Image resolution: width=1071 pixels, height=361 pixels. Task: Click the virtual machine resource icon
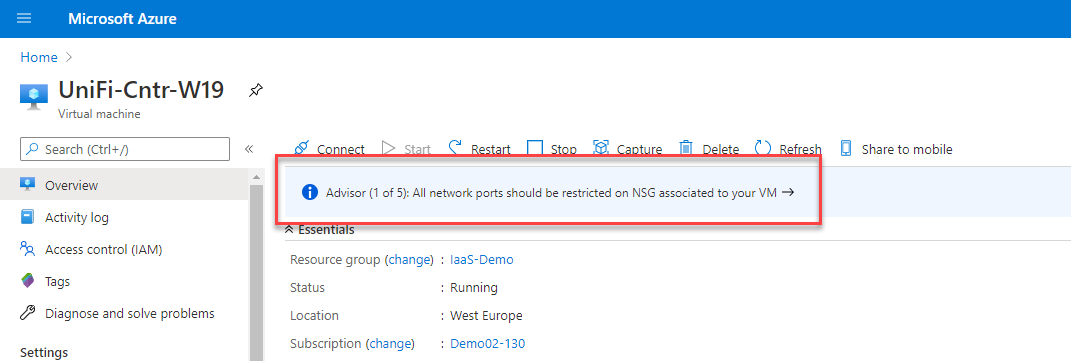(x=34, y=97)
